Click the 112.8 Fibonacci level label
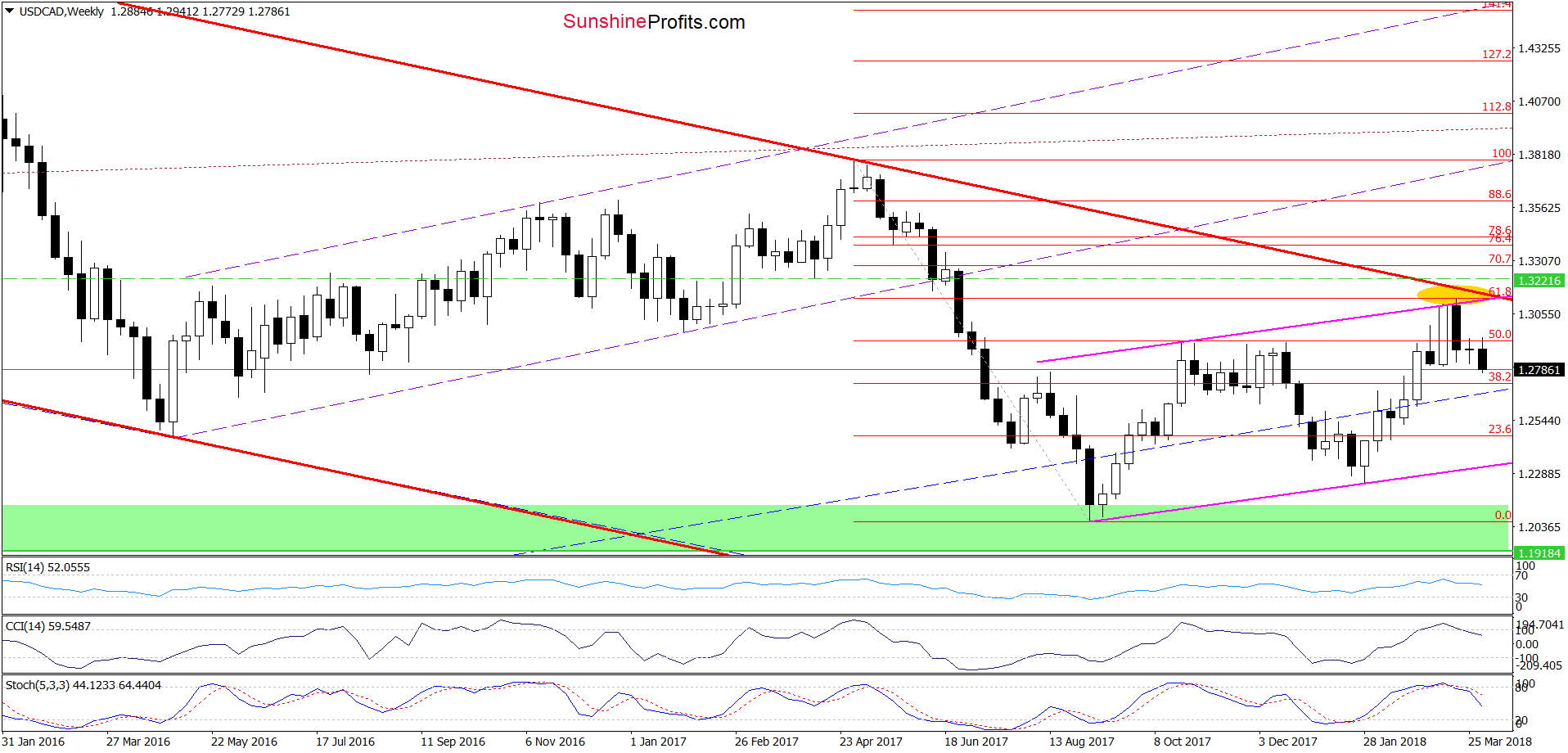Screen dimensions: 1568x753 click(x=1497, y=106)
